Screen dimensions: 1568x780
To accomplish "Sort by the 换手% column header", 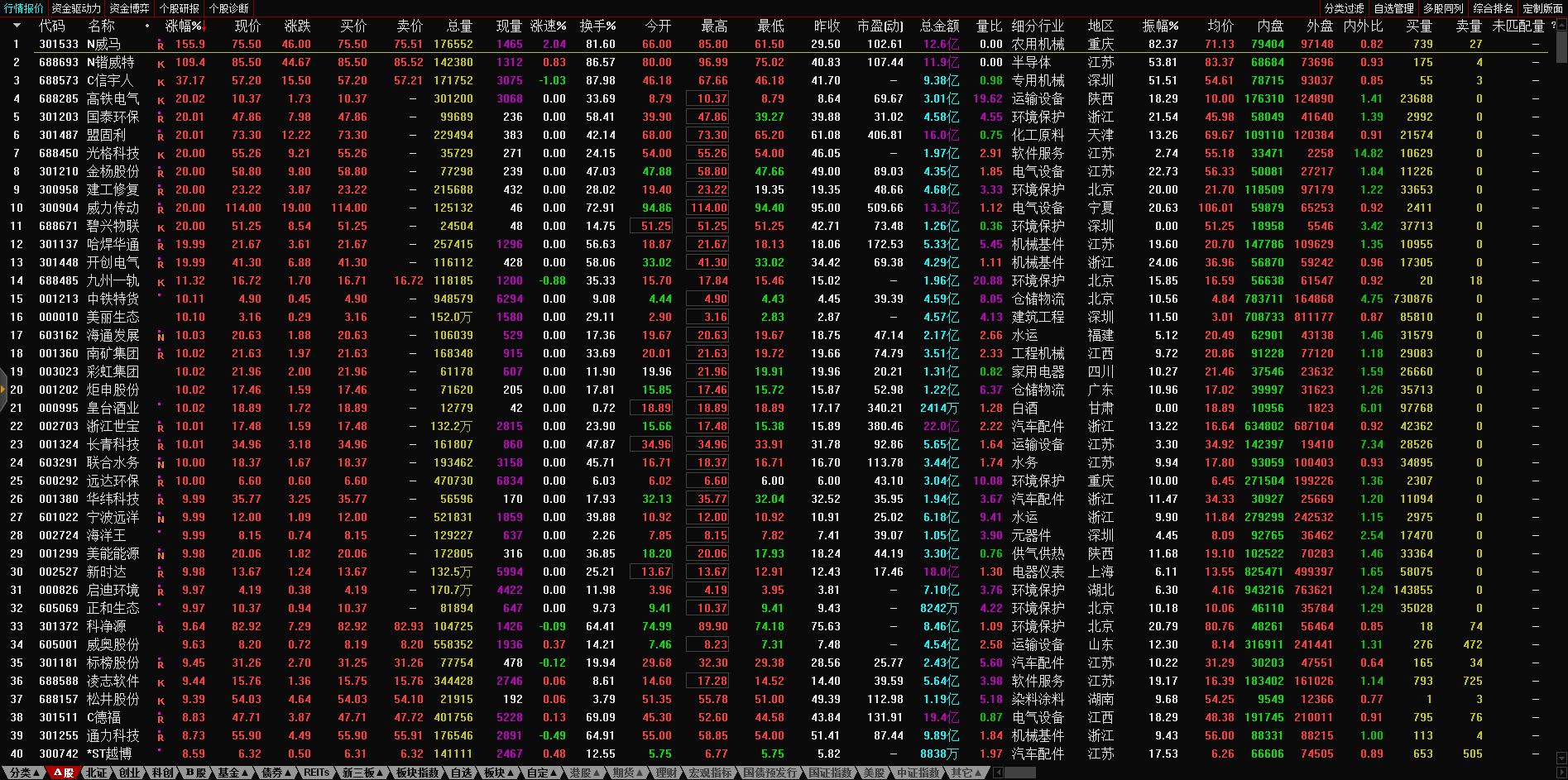I will coord(597,26).
